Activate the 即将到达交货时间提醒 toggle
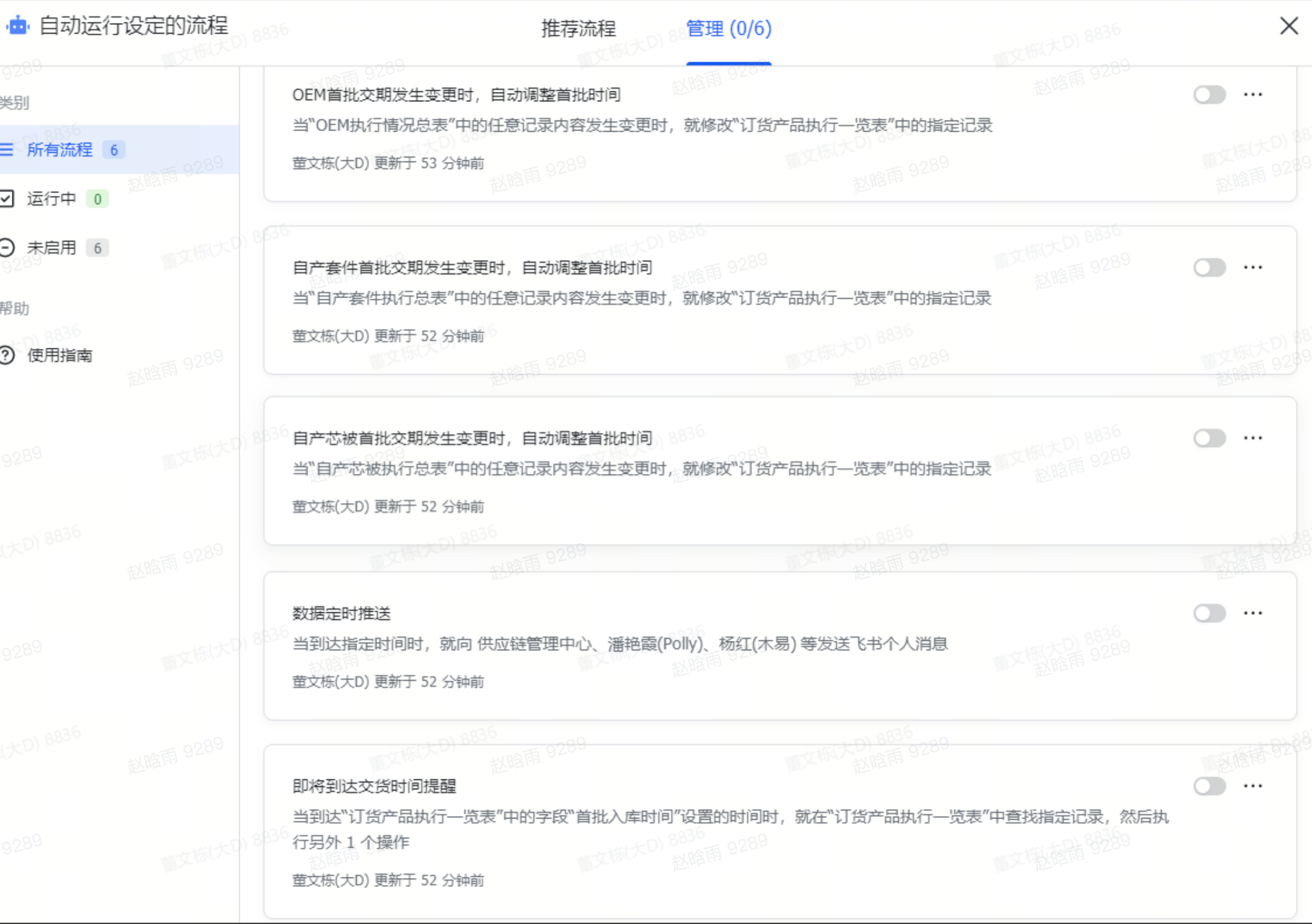 1209,786
